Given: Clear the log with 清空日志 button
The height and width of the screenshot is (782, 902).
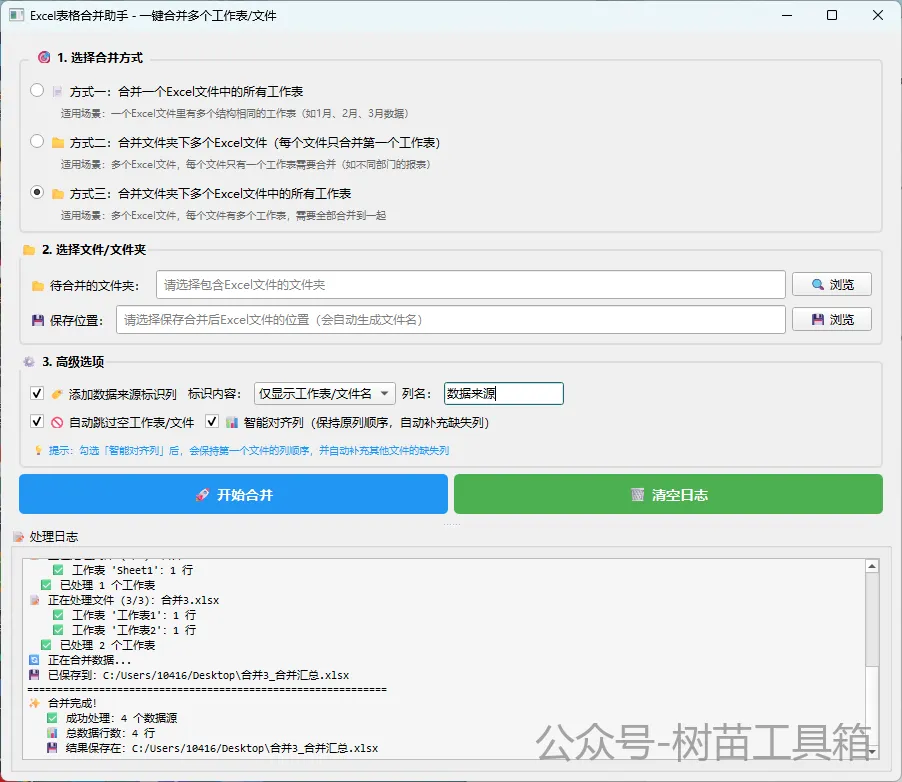Looking at the screenshot, I should tap(668, 494).
